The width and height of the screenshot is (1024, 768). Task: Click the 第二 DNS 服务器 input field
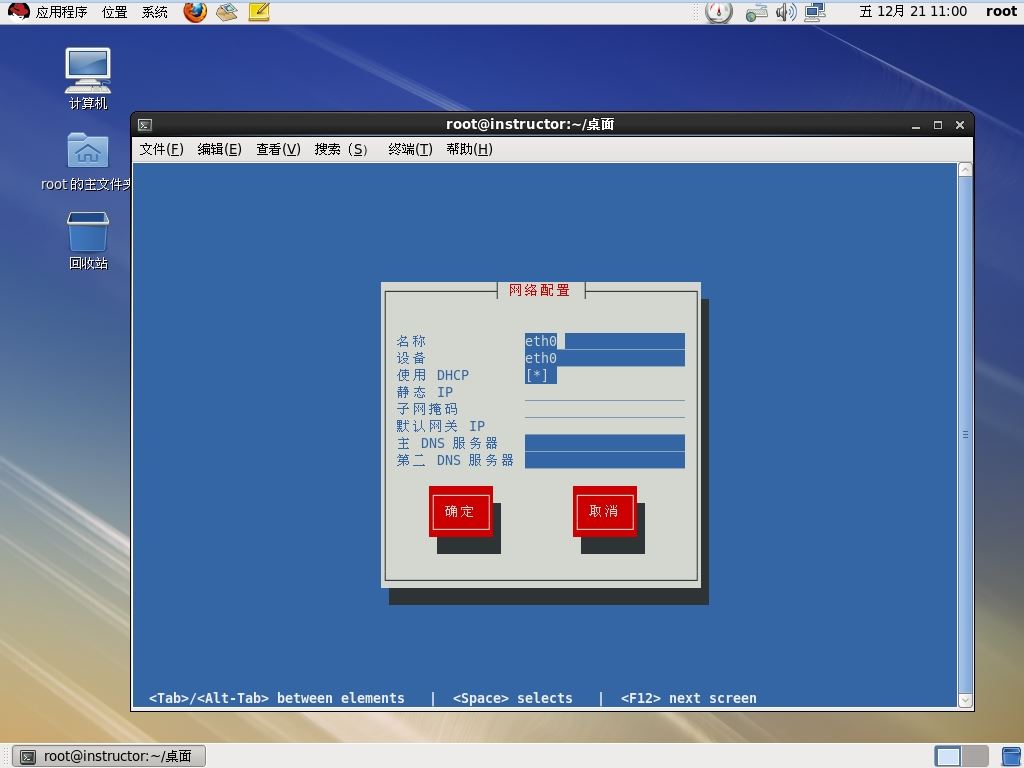coord(605,460)
